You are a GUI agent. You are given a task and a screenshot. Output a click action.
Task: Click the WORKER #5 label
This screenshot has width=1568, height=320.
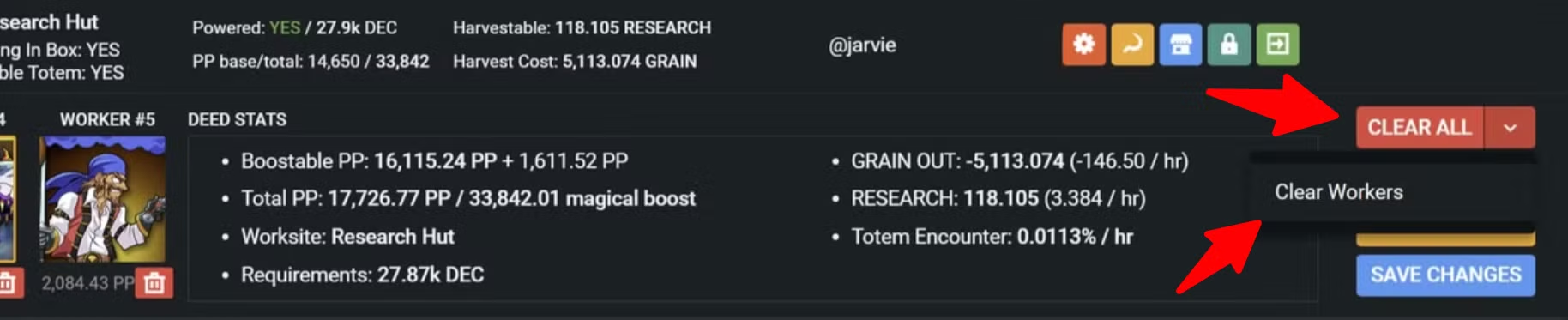107,119
